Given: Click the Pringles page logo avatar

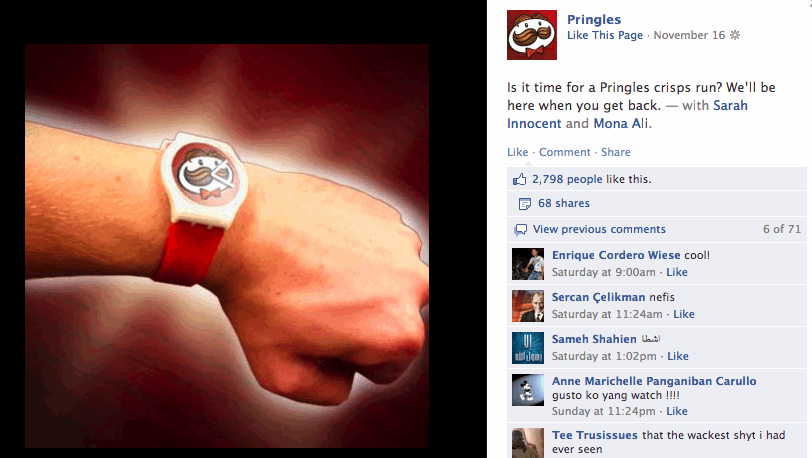Looking at the screenshot, I should (x=532, y=35).
